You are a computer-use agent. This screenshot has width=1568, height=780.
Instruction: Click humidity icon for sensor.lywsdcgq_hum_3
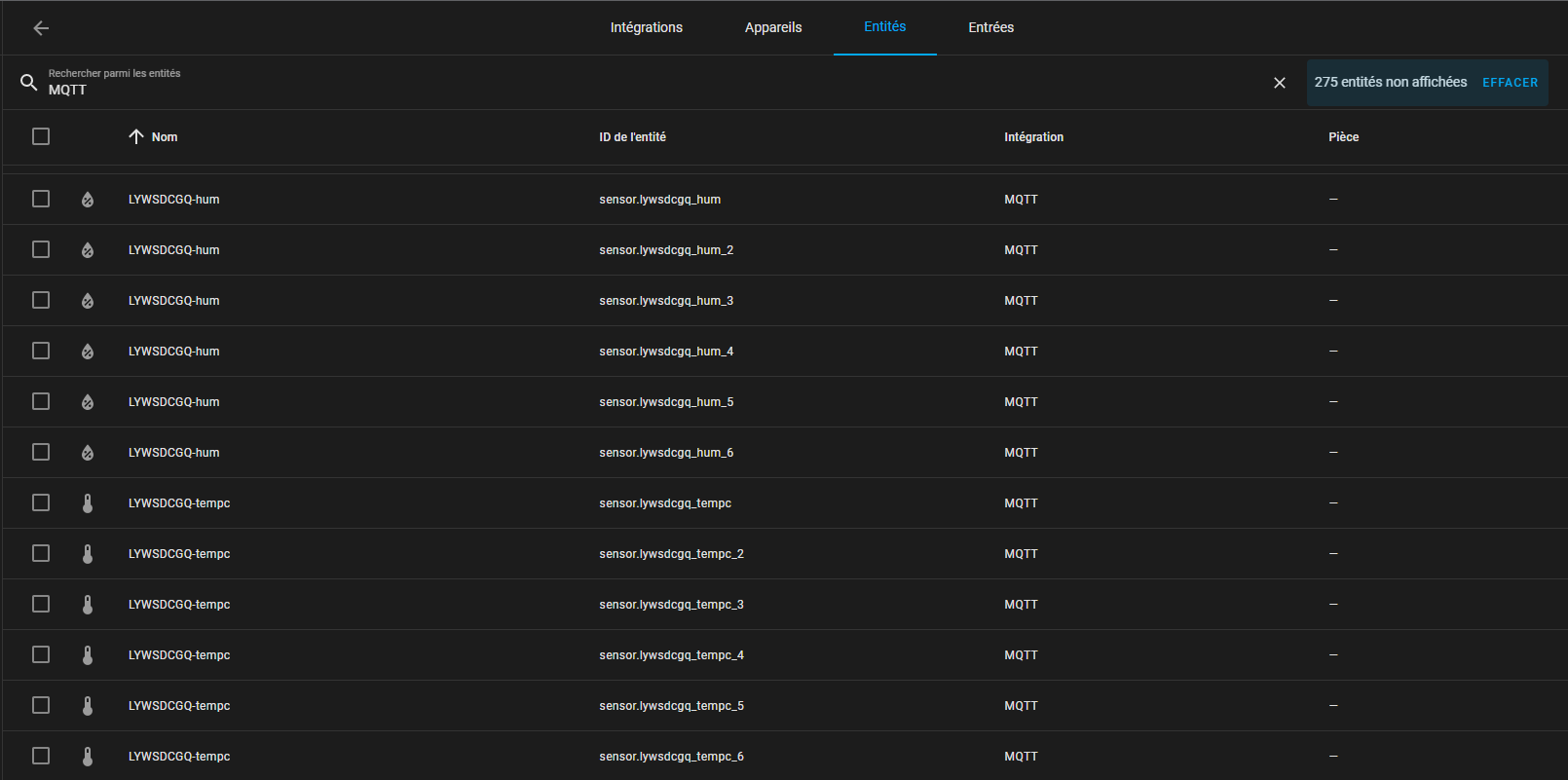click(88, 301)
